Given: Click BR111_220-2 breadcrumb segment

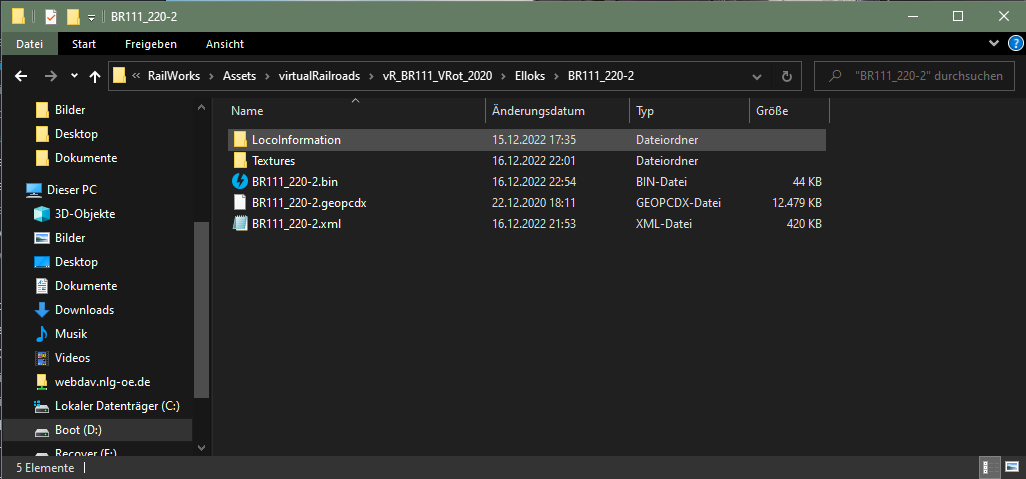Looking at the screenshot, I should (x=601, y=76).
